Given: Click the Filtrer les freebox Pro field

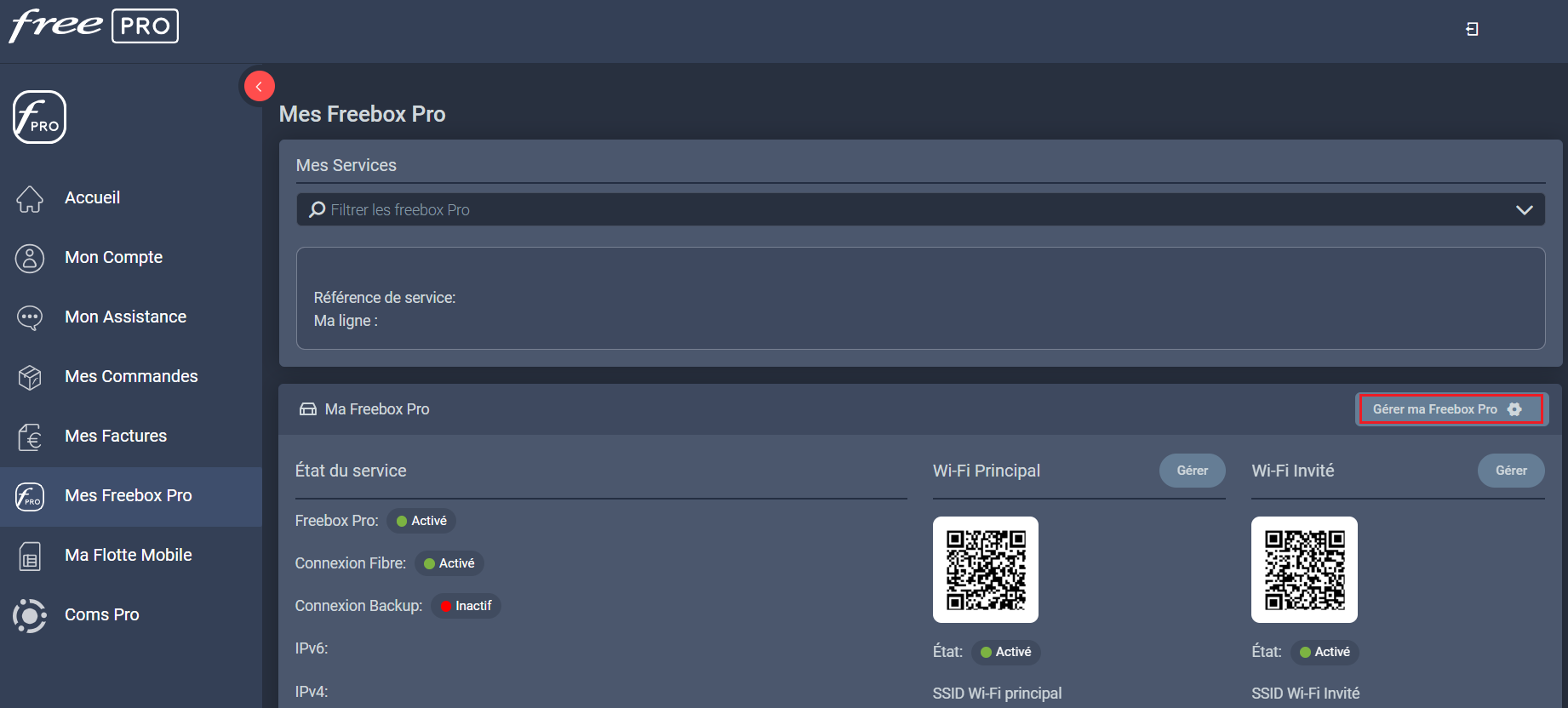Looking at the screenshot, I should [920, 209].
